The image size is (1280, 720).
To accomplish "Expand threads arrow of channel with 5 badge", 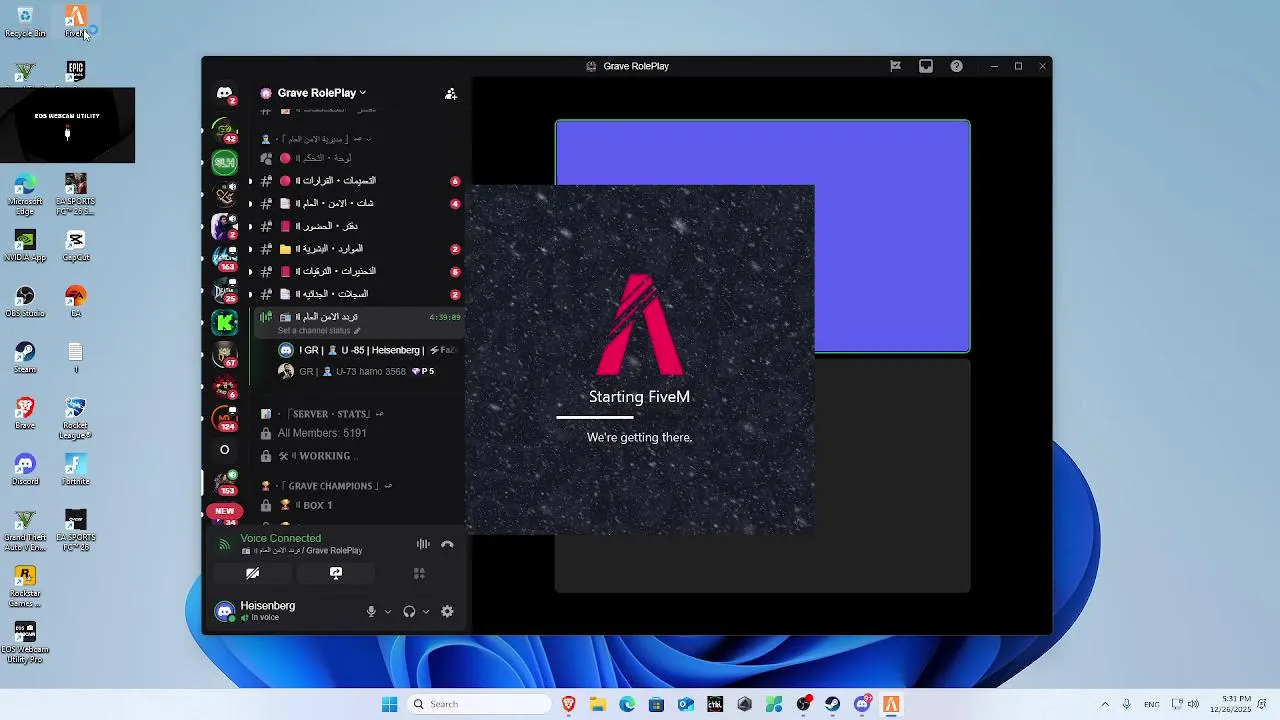I will point(250,271).
